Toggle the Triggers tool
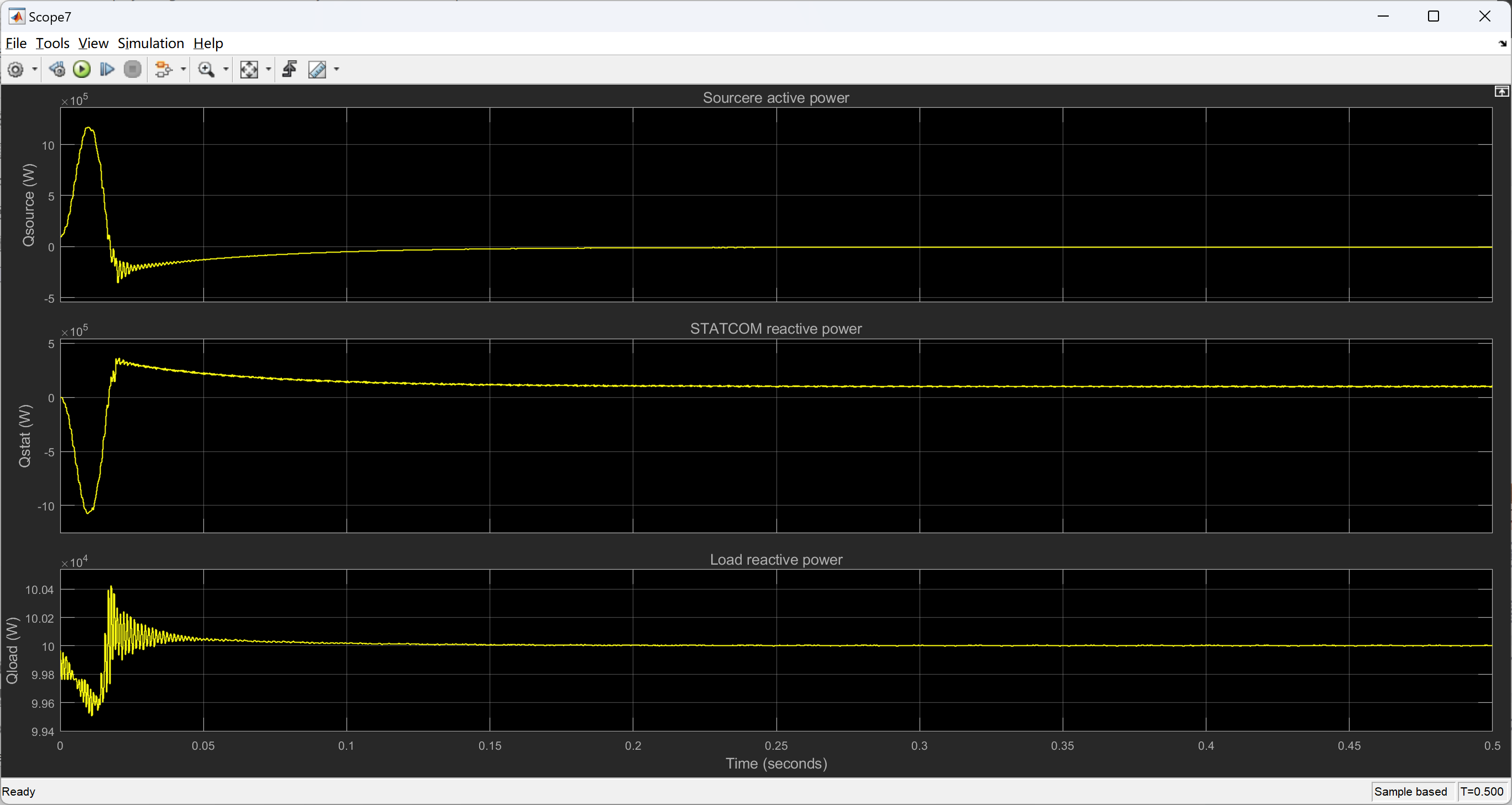This screenshot has width=1512, height=805. (290, 69)
